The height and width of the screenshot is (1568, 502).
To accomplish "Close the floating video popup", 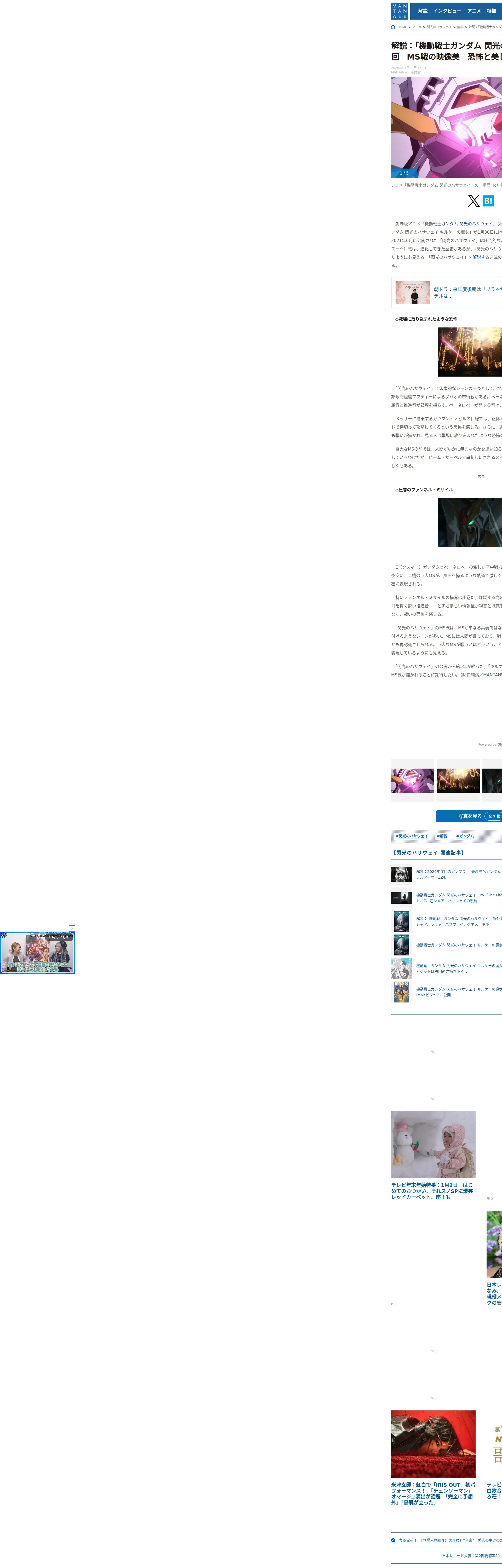I will (72, 928).
